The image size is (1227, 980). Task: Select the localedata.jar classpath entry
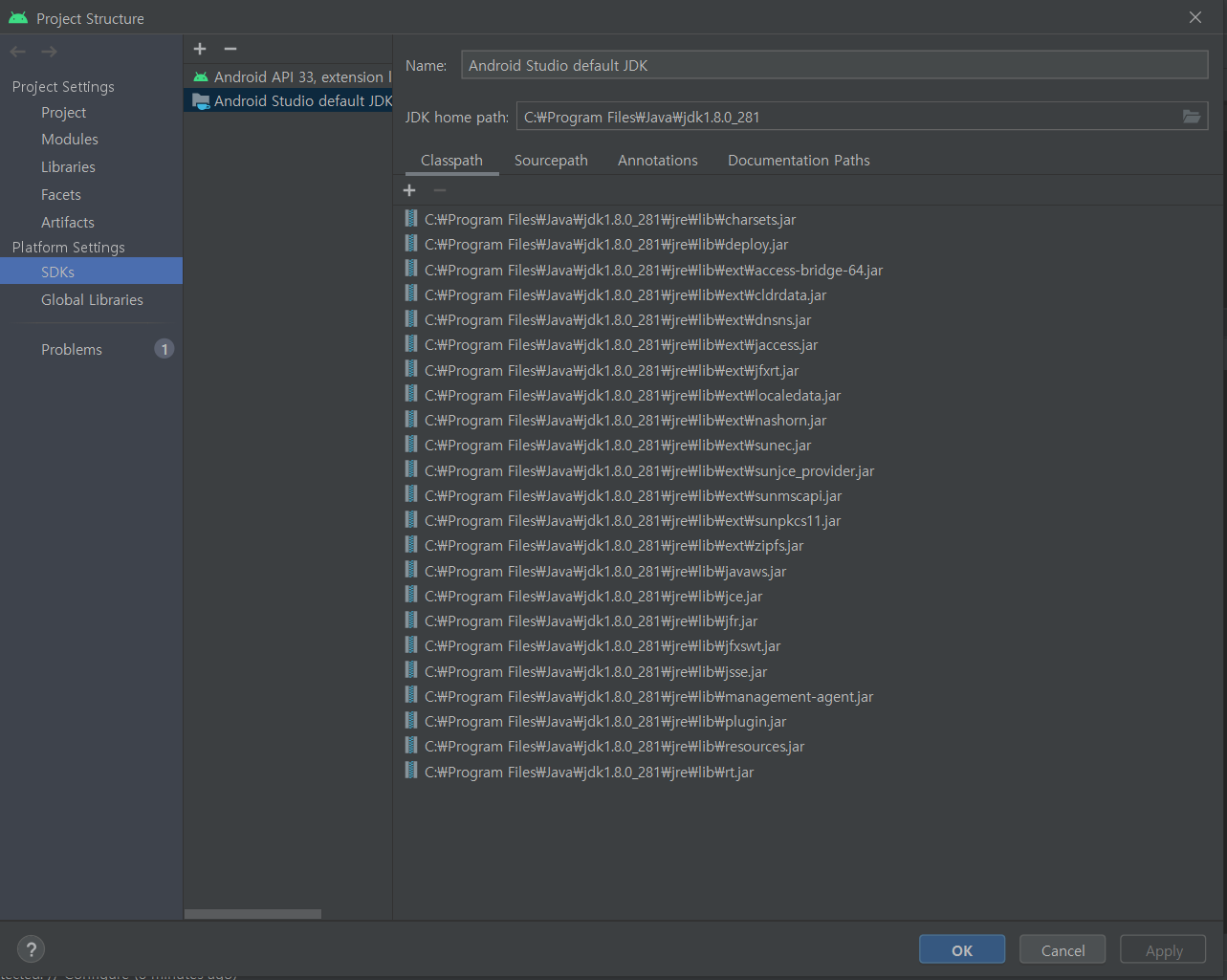pyautogui.click(x=632, y=395)
